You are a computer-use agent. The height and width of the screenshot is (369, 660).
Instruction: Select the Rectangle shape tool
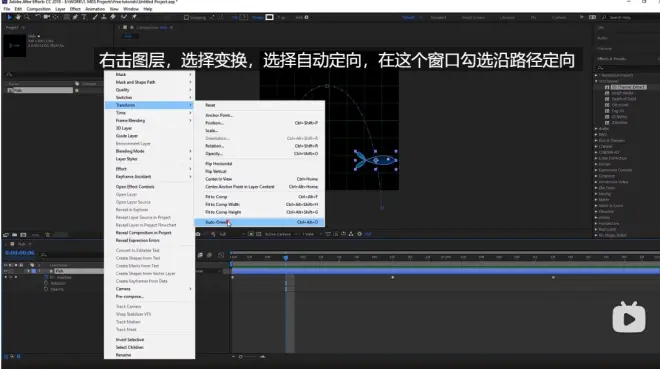pos(67,17)
